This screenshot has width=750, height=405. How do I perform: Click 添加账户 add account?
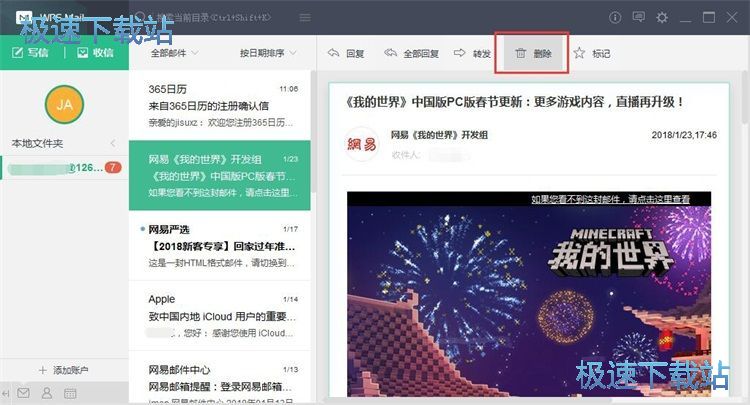pos(64,370)
